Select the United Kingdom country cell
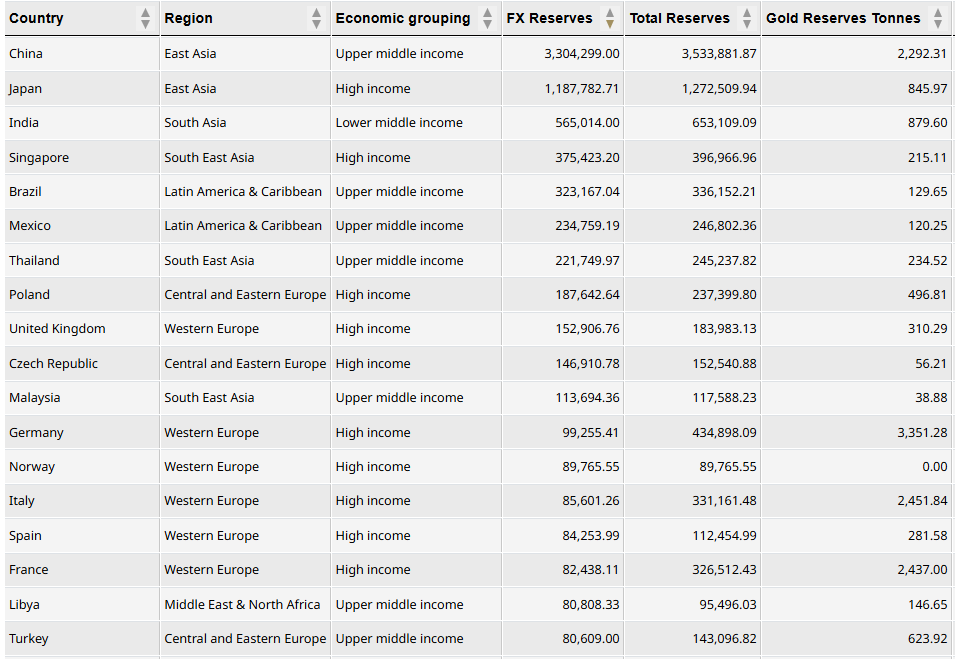955x659 pixels. click(82, 329)
